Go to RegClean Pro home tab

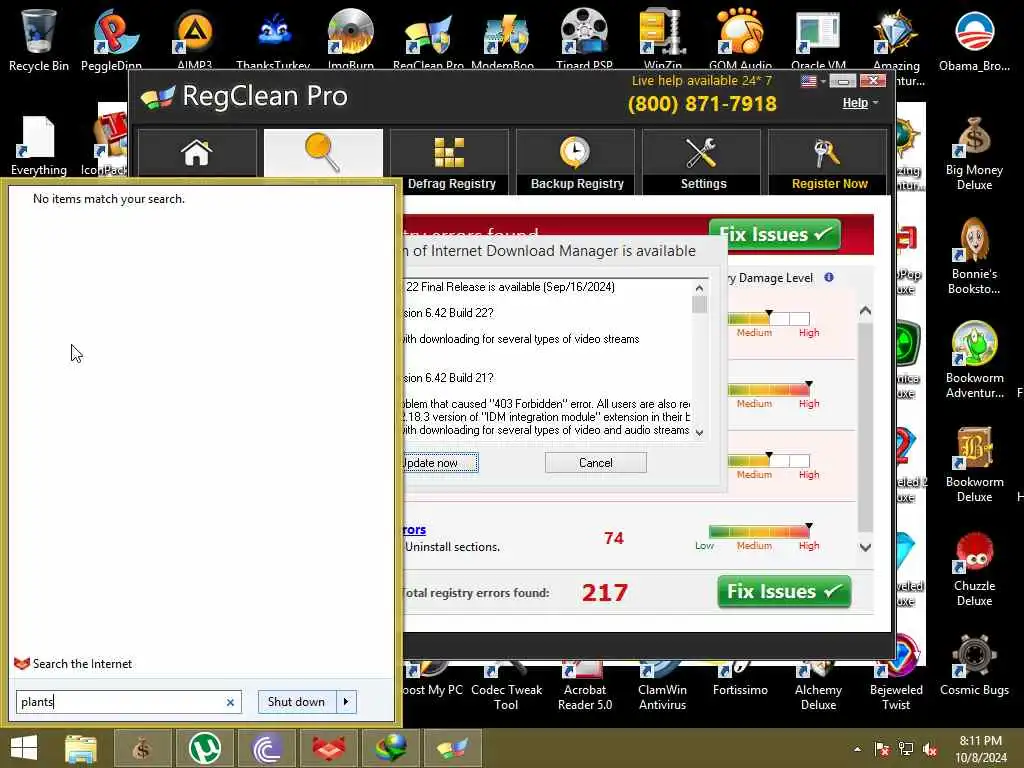pos(197,153)
